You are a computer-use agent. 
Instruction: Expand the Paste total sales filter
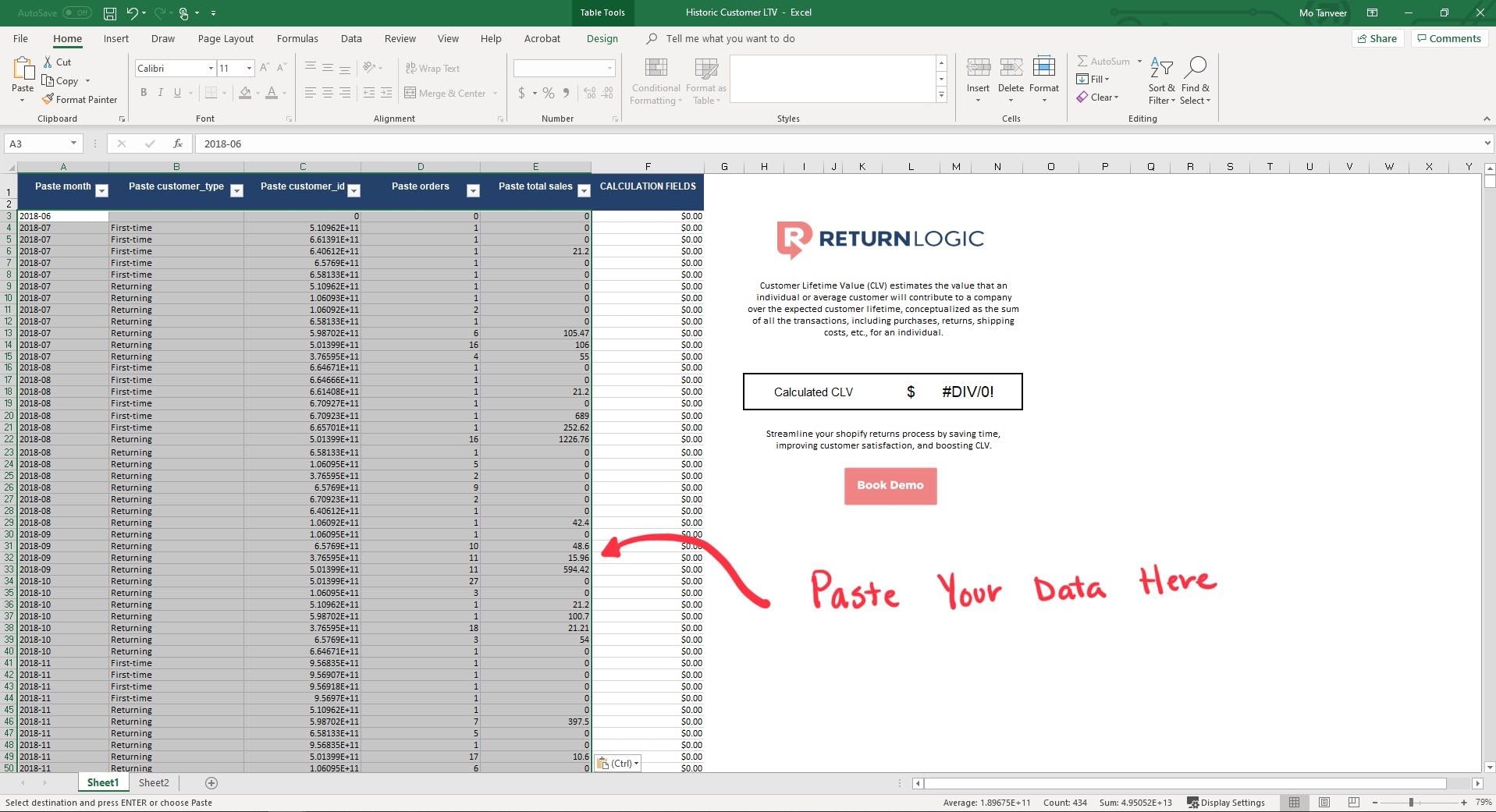pyautogui.click(x=583, y=190)
